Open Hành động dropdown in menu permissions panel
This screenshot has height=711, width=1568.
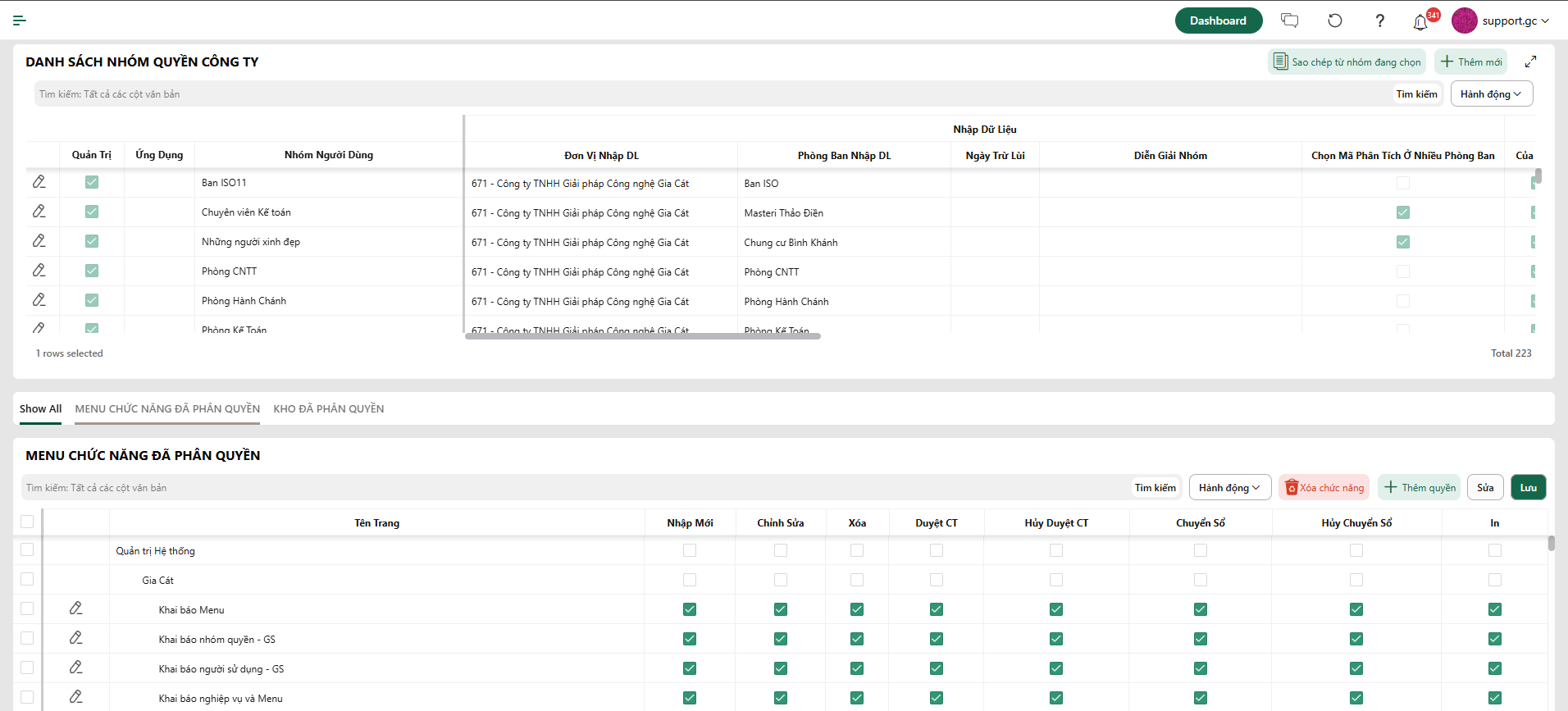coord(1230,487)
